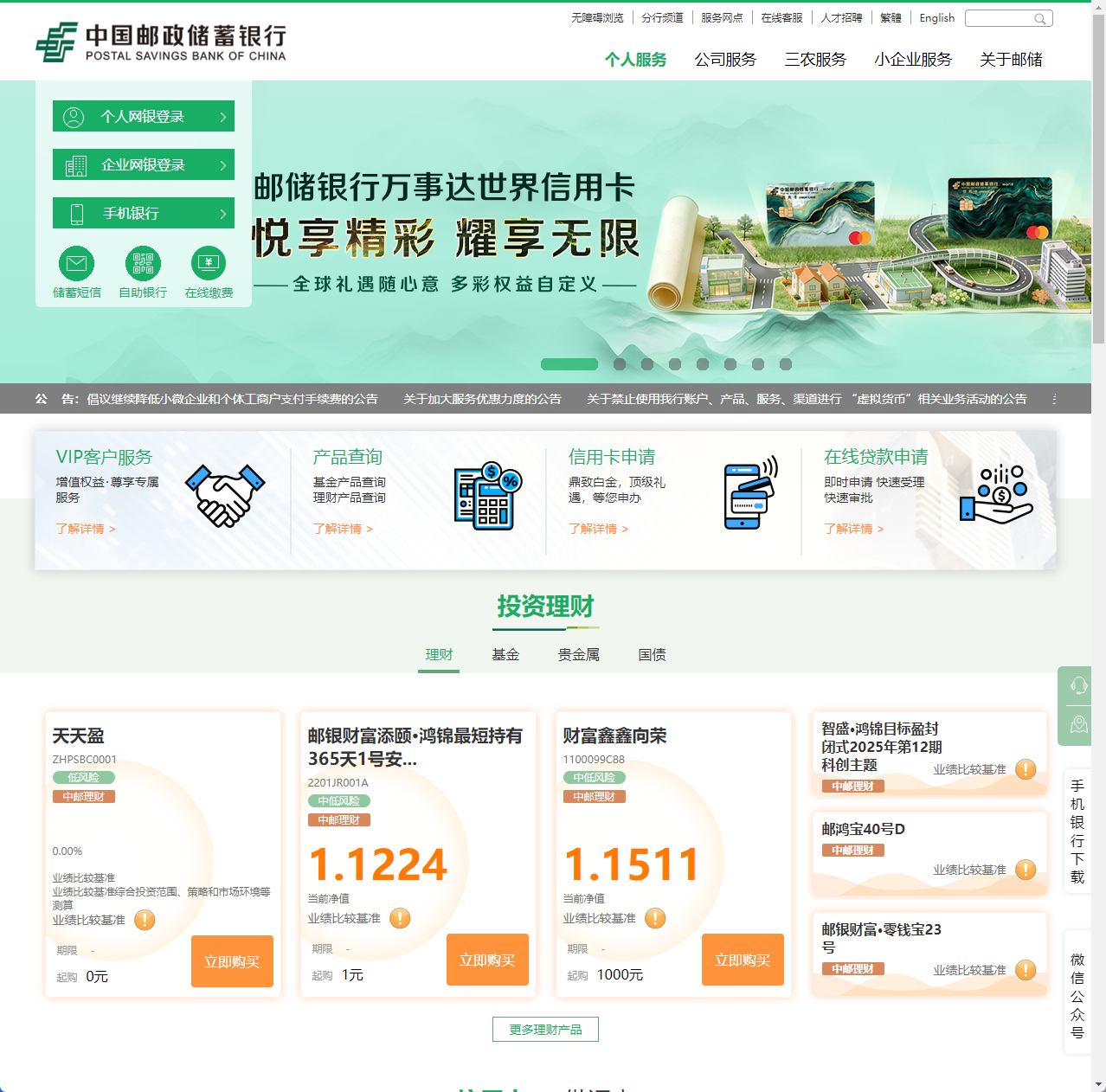Viewport: 1106px width, 1092px height.
Task: Click the search magnifier icon in top bar
Action: pos(1041,18)
